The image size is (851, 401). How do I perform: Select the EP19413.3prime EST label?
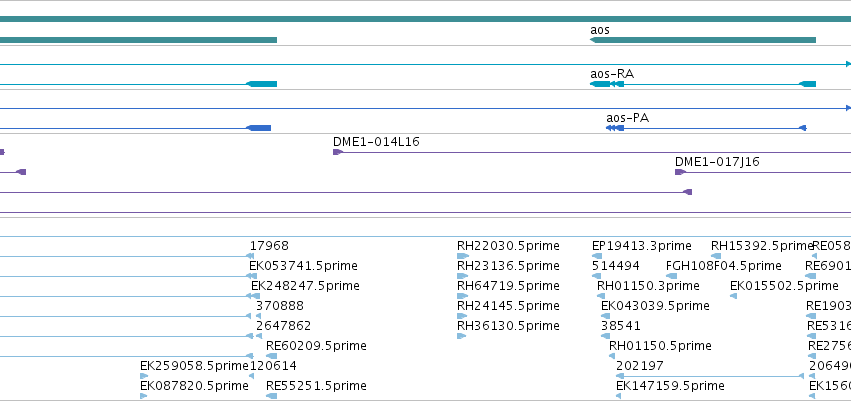[642, 246]
